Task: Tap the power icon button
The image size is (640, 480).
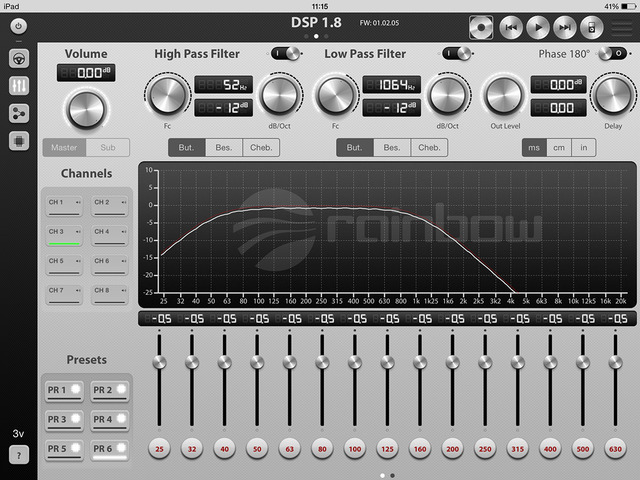Action: point(18,26)
